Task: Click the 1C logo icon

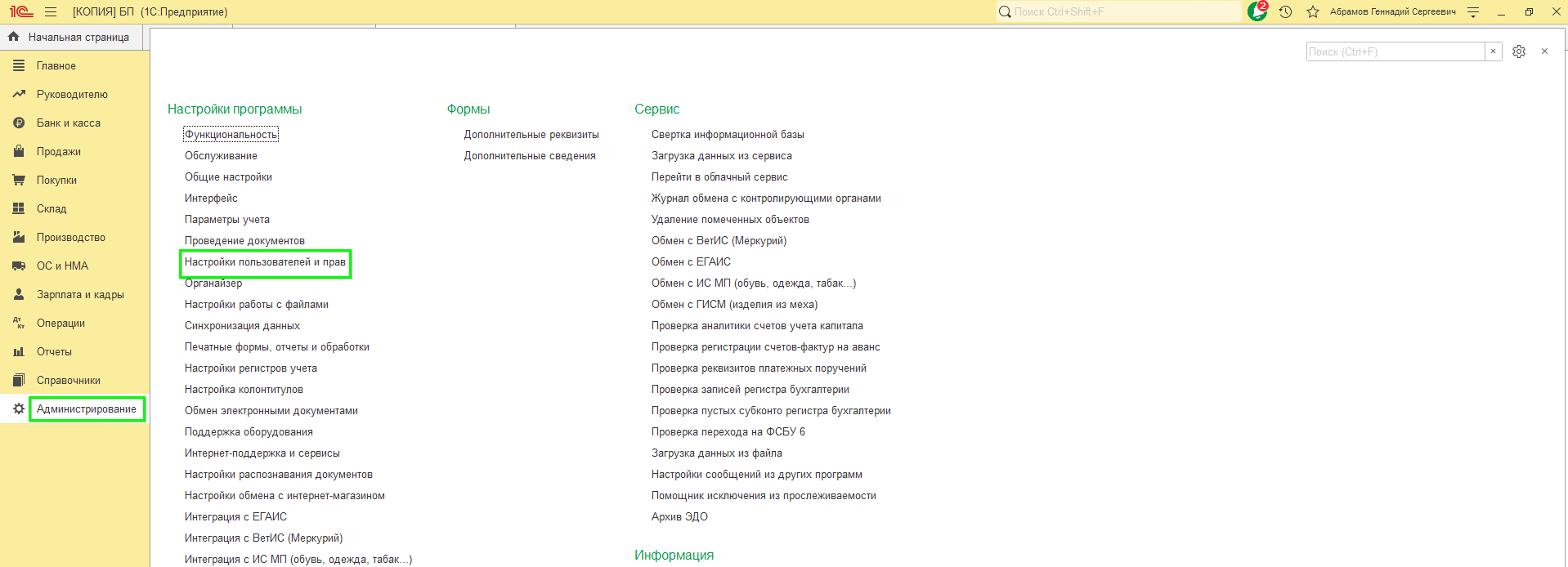Action: pos(21,12)
